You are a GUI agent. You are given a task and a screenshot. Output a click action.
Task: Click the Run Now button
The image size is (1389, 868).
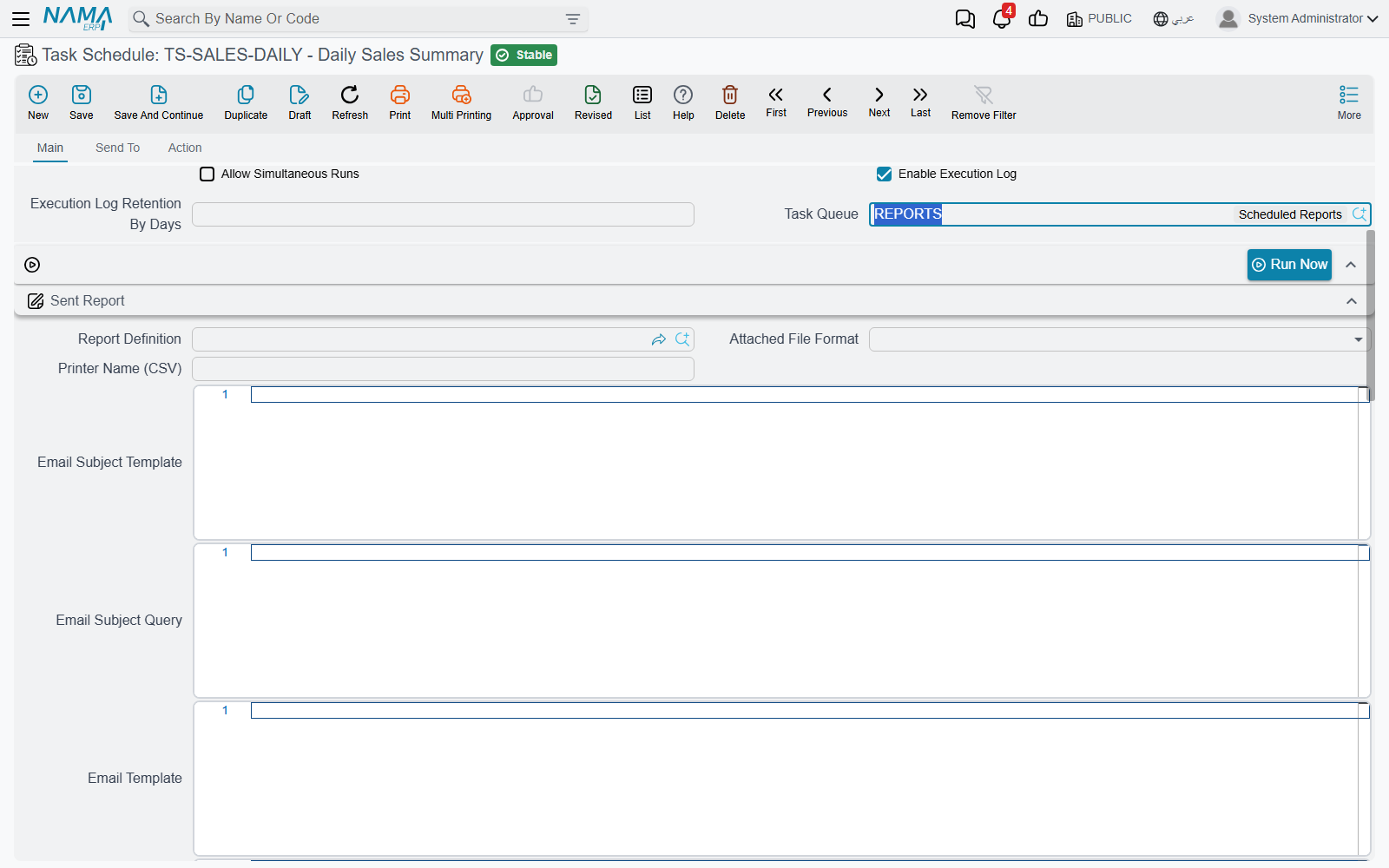click(x=1289, y=264)
